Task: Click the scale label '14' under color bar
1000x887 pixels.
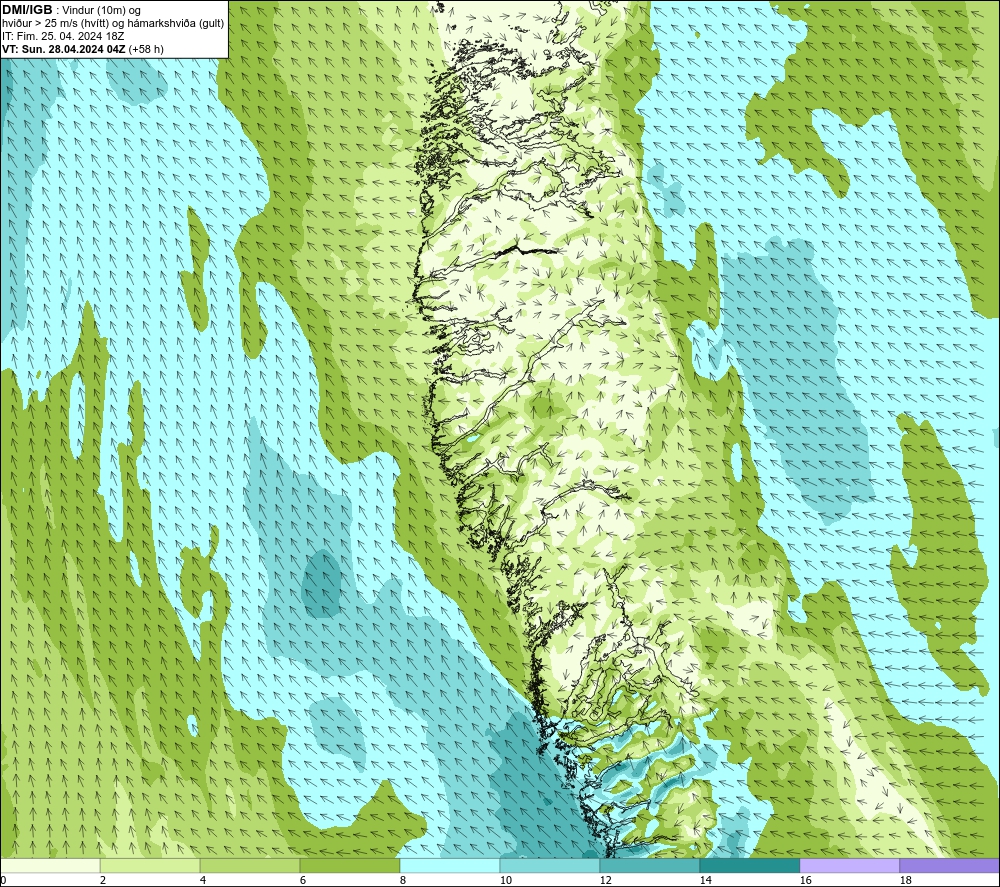Action: (705, 880)
